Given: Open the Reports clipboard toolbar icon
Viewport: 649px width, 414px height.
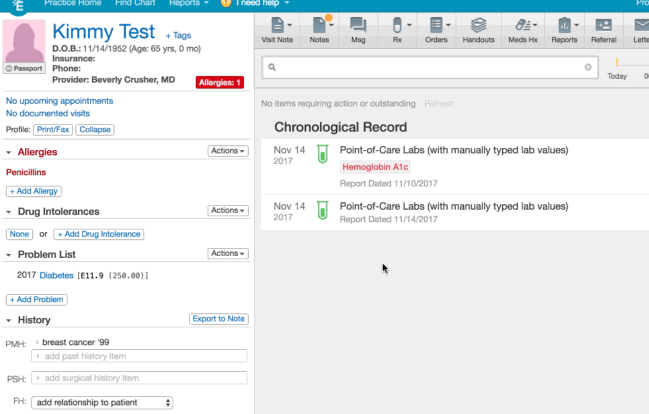Looking at the screenshot, I should click(564, 30).
